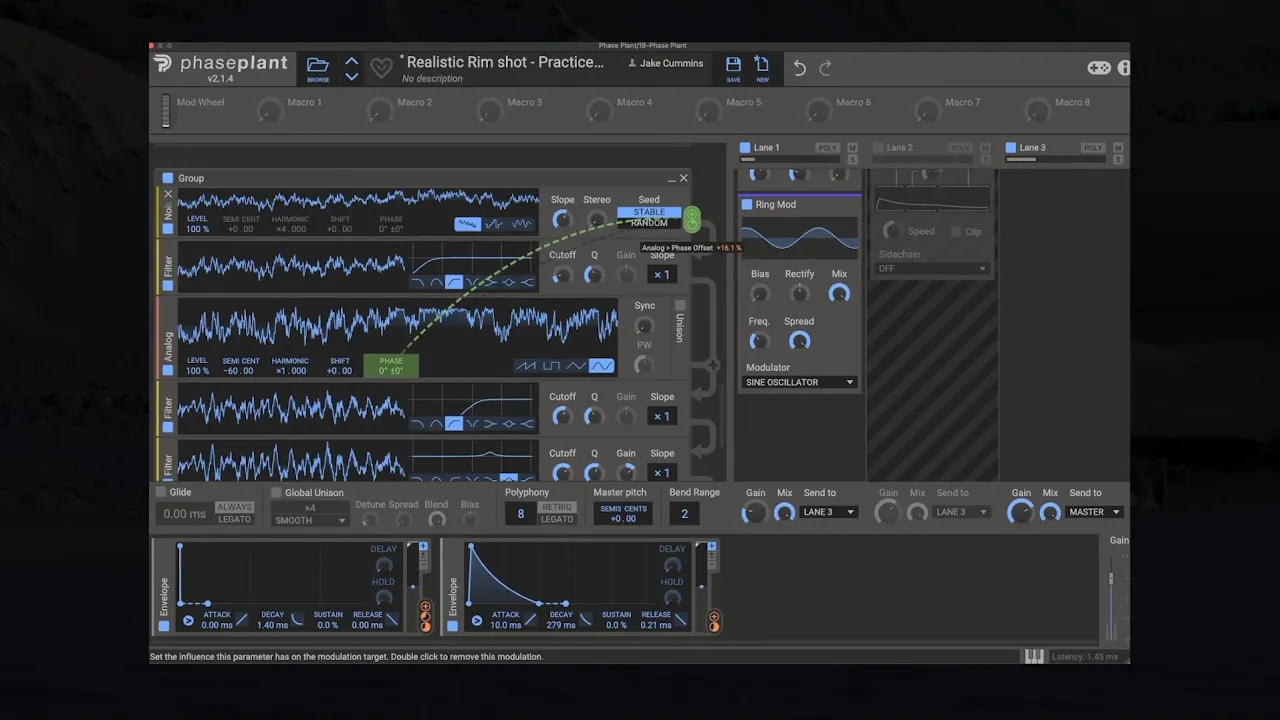Toggle the Clip checkbox in Lane 2
The height and width of the screenshot is (720, 1280).
point(956,231)
